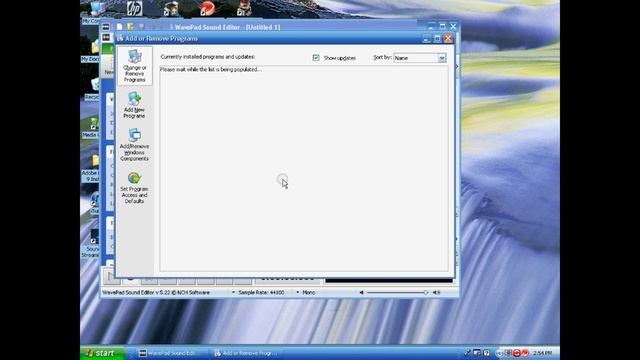Expand the Sort by dropdown
Screen dimensions: 640x360
[x=442, y=58]
